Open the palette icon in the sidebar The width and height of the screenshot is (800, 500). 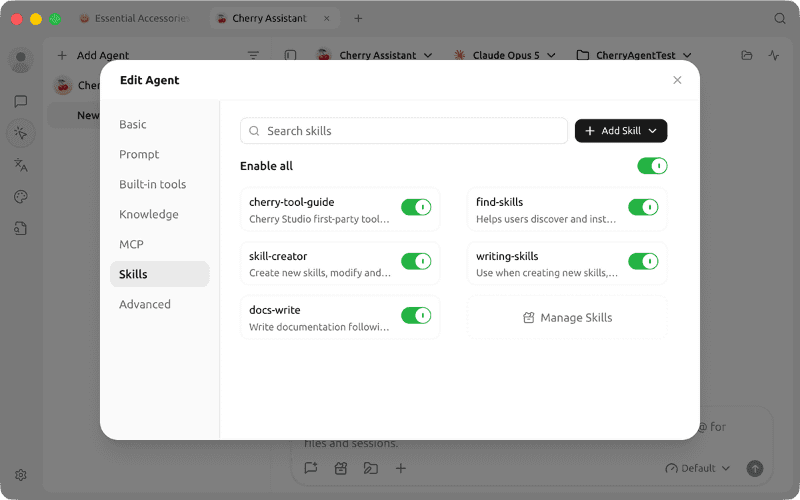21,197
